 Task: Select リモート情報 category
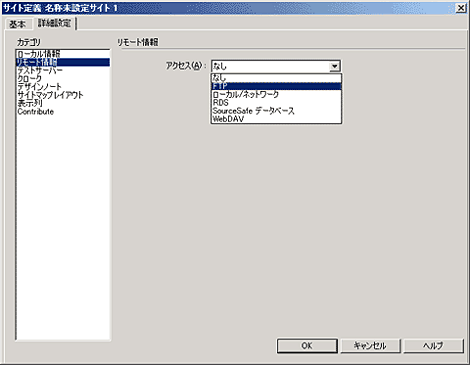(x=63, y=62)
